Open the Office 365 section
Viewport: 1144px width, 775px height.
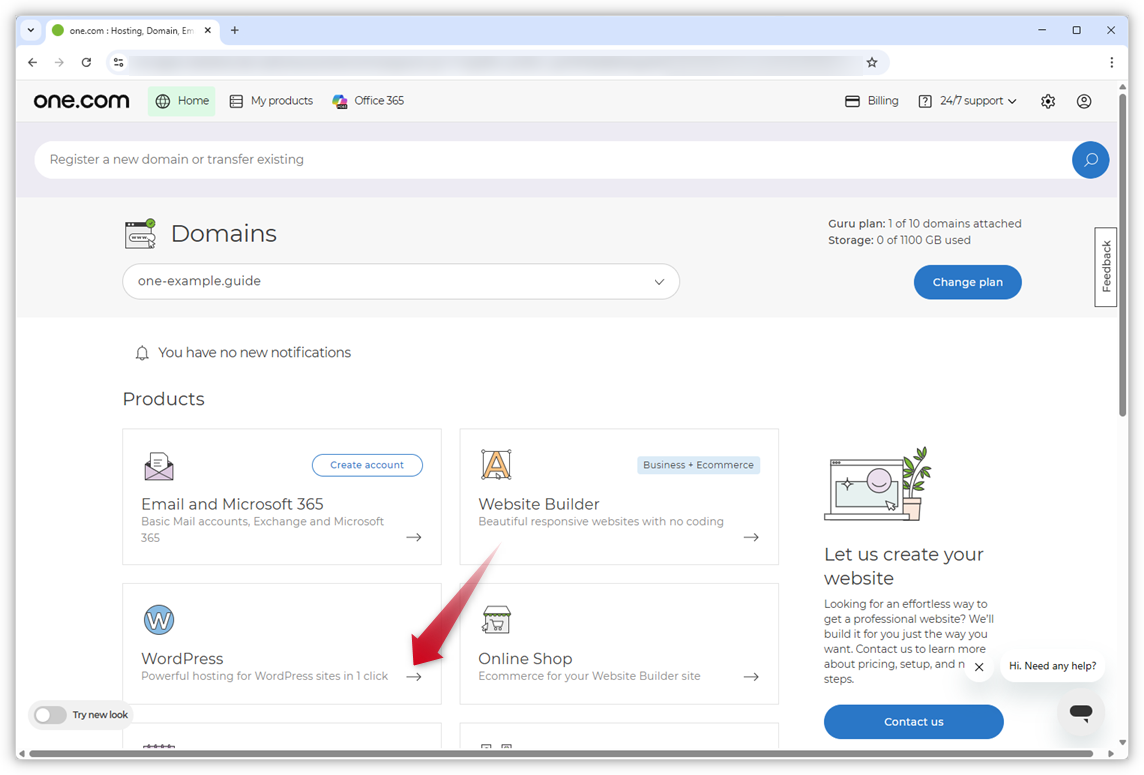[368, 100]
